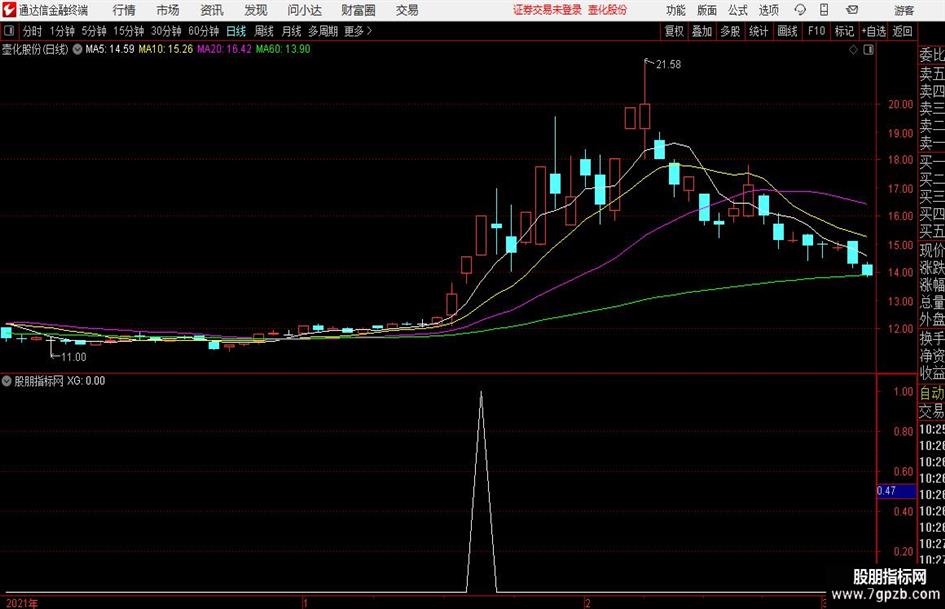Image resolution: width=945 pixels, height=609 pixels.
Task: Click the 叠加 overlay button
Action: [702, 31]
